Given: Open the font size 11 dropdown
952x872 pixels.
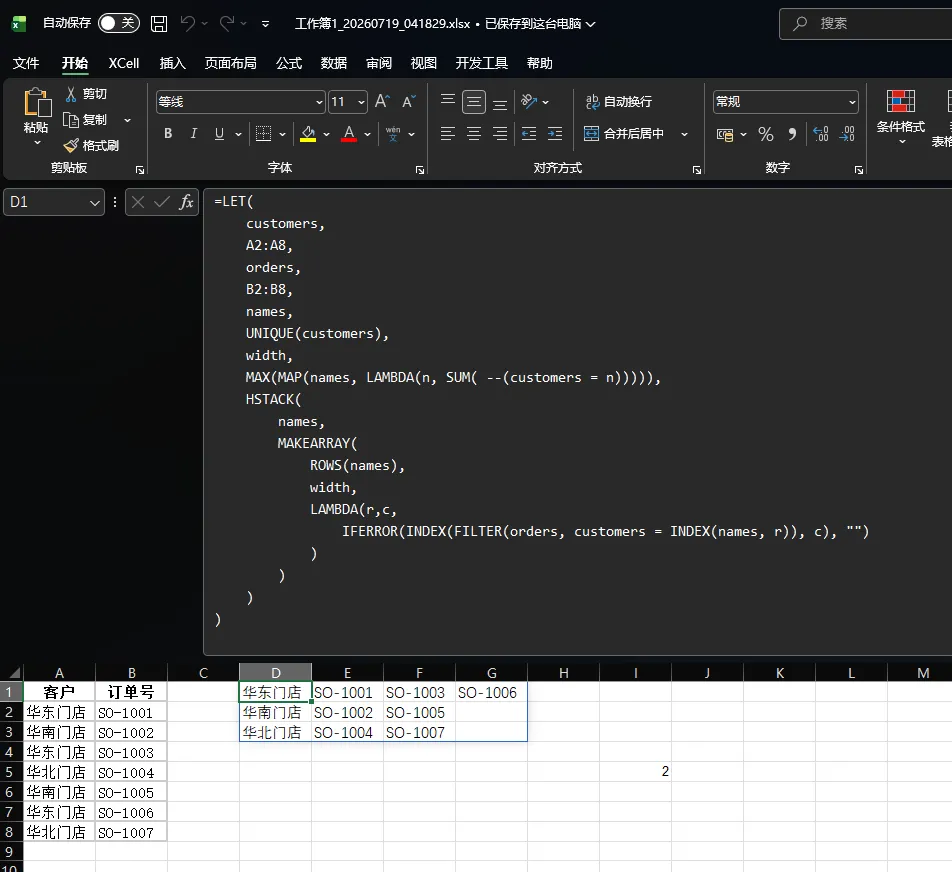Looking at the screenshot, I should tap(362, 102).
